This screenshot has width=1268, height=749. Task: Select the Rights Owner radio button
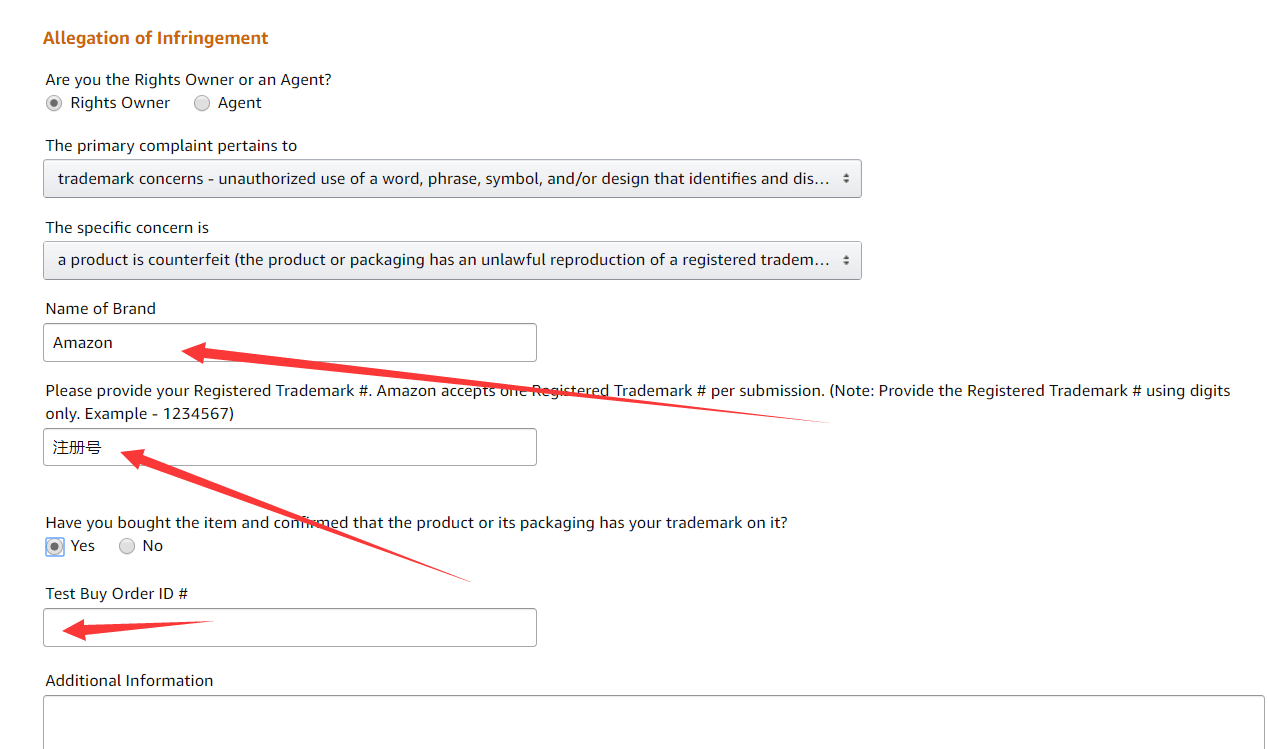(54, 103)
